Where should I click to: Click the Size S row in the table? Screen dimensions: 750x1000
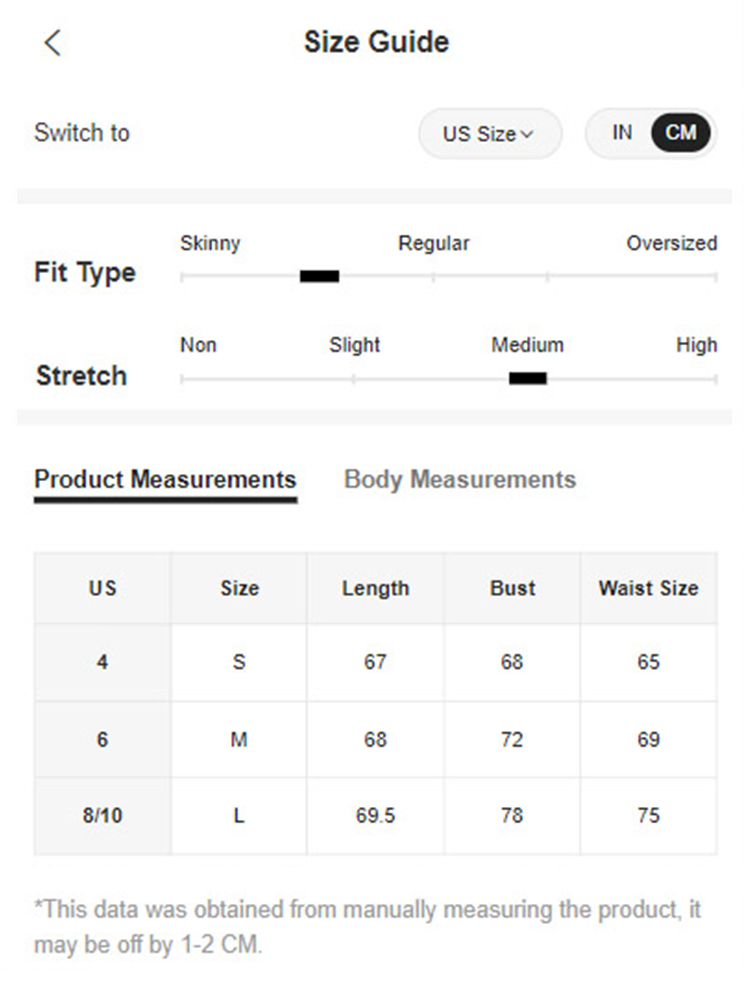(238, 662)
